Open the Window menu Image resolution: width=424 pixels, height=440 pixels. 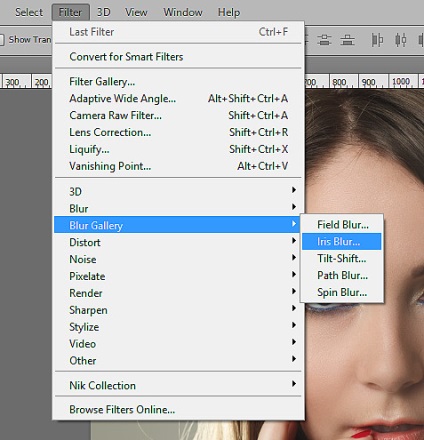pos(183,12)
